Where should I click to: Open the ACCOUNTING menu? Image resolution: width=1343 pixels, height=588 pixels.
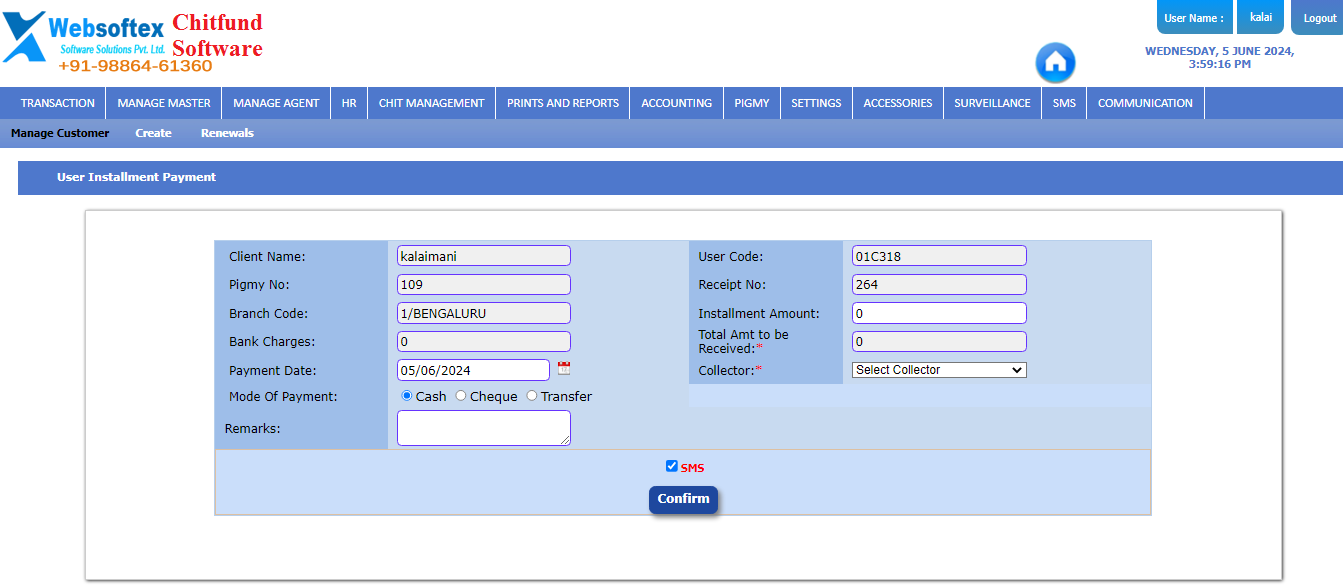point(676,102)
